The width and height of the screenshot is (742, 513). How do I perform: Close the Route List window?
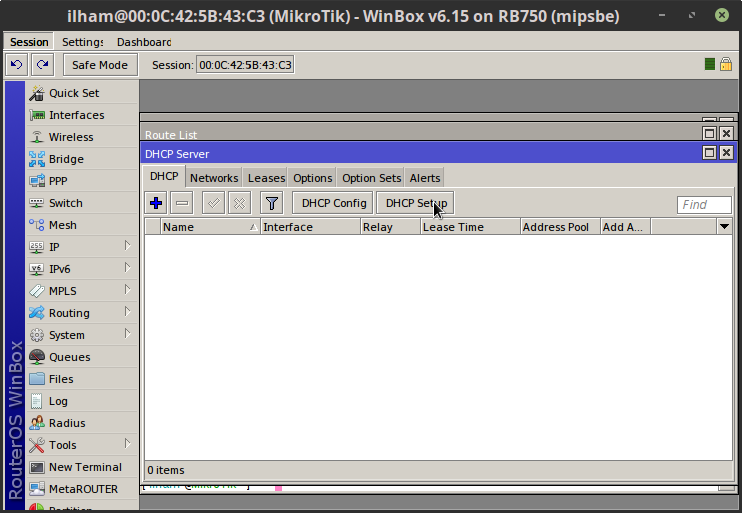point(726,133)
